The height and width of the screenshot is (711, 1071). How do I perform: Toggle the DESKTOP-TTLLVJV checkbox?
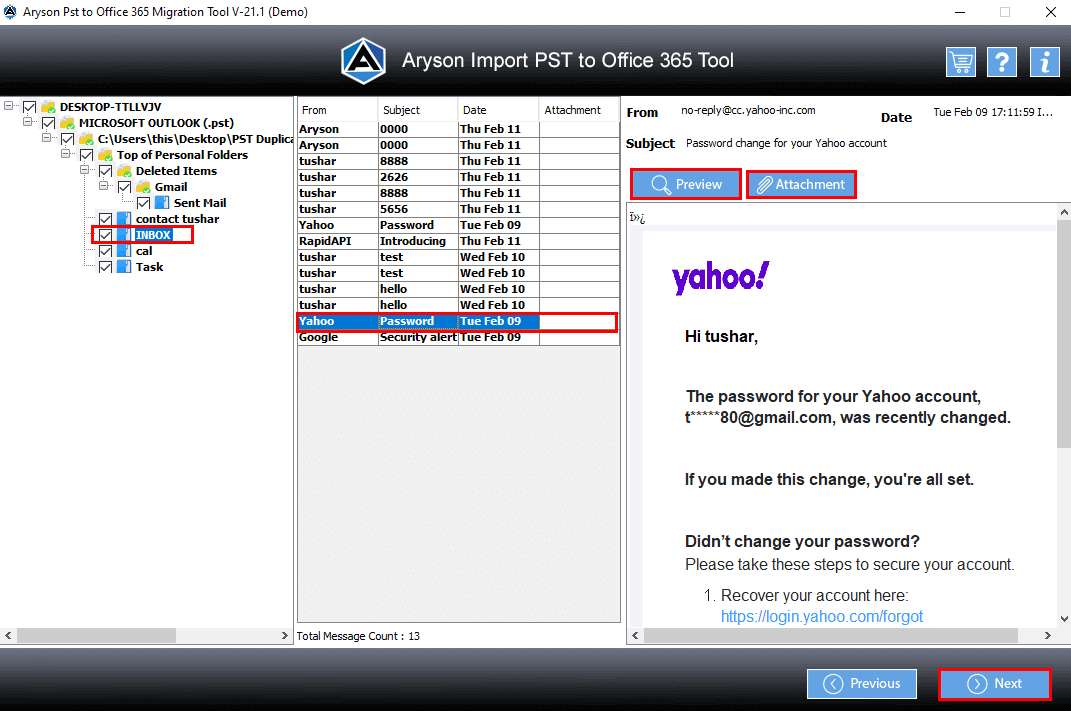point(29,107)
